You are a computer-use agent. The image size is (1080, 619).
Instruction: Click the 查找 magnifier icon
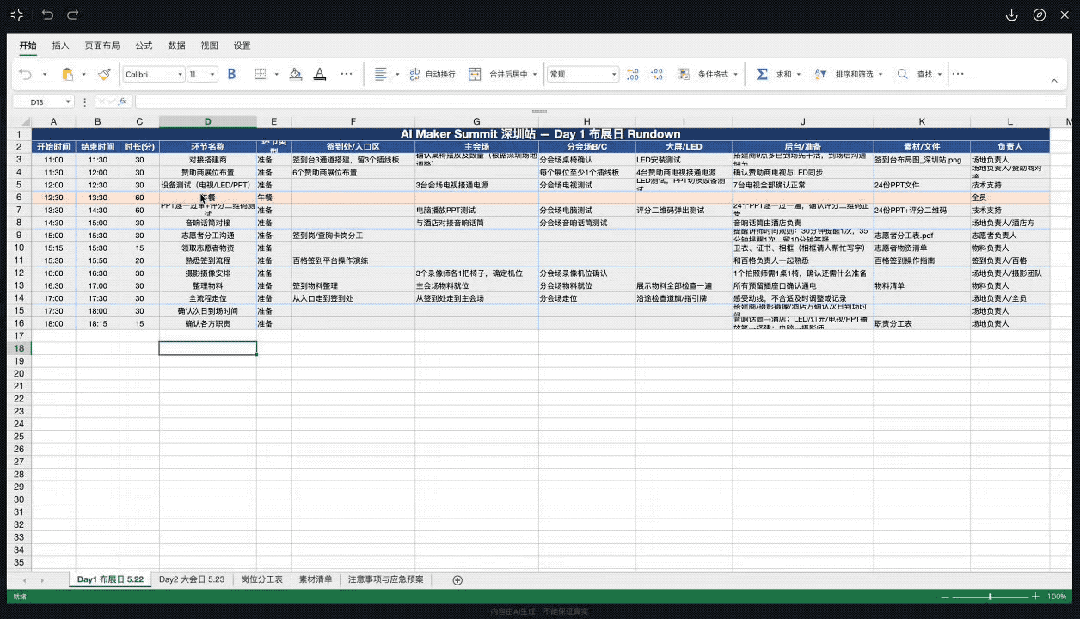pos(902,74)
